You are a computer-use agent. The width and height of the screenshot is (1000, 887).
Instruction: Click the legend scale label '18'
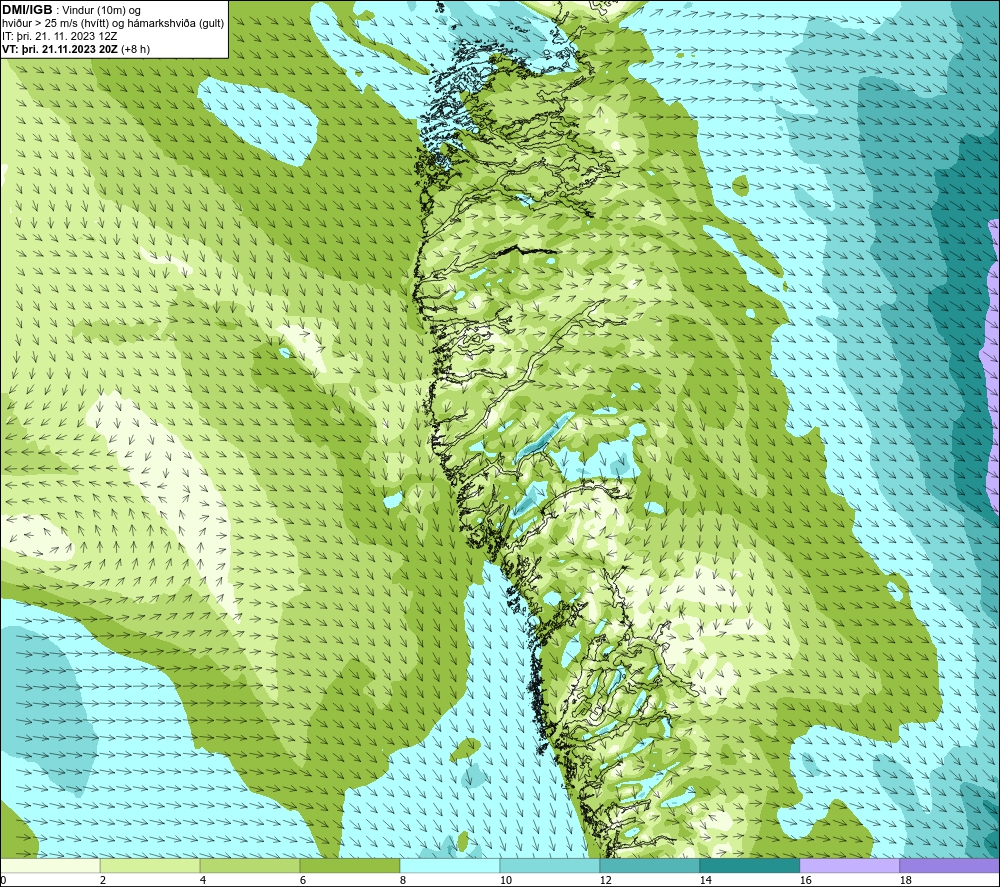point(905,880)
